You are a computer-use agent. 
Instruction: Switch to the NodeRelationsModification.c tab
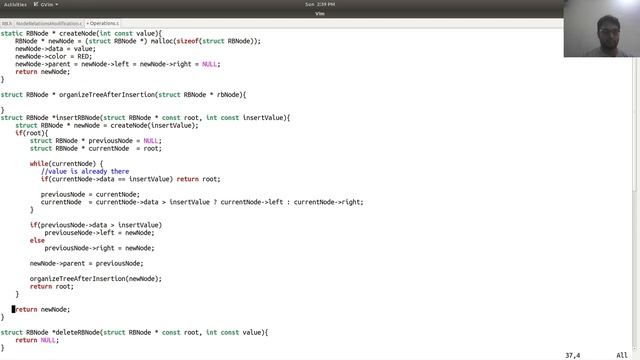click(49, 23)
